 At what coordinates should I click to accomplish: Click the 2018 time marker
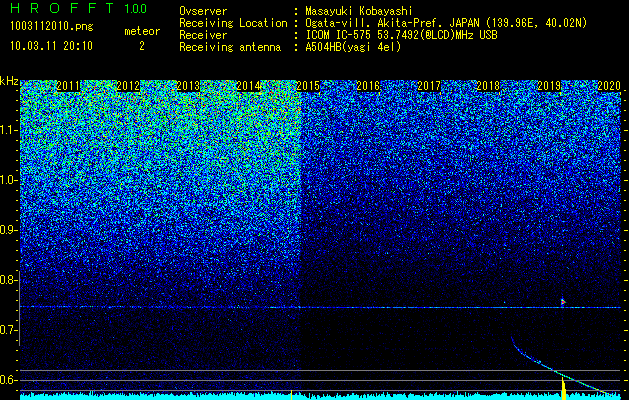tap(489, 86)
